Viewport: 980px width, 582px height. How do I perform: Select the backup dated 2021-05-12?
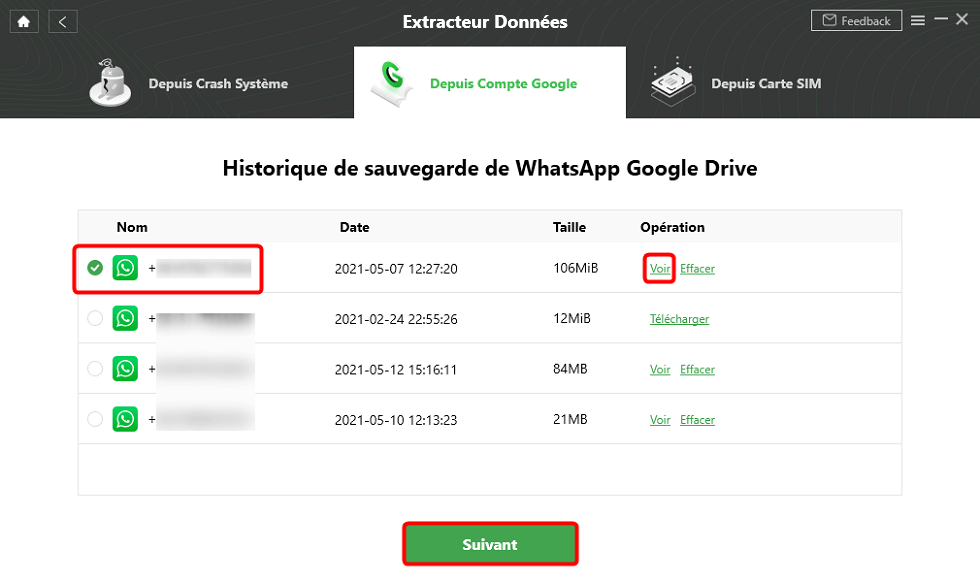pos(95,369)
